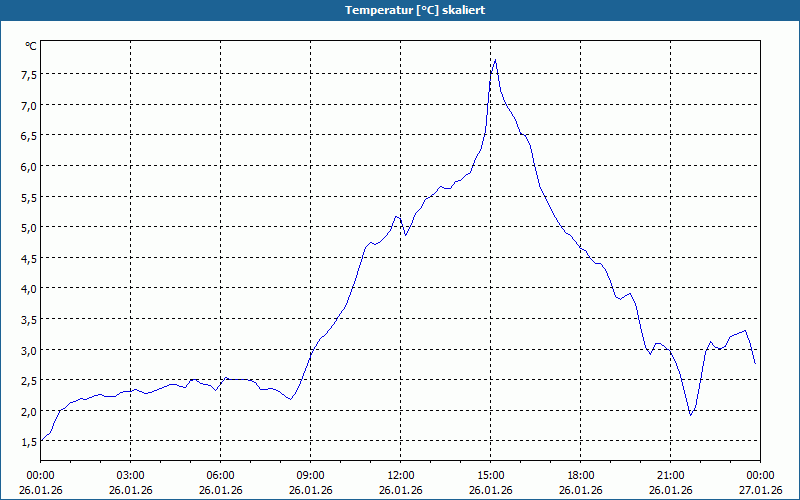Click the 06:00 time label on the x-axis
Image resolution: width=800 pixels, height=500 pixels.
click(220, 476)
